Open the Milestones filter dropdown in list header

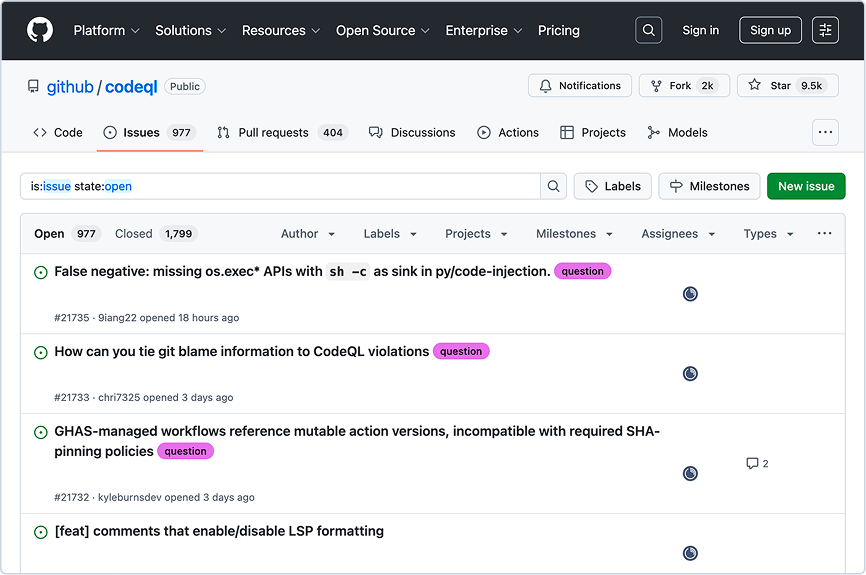574,234
